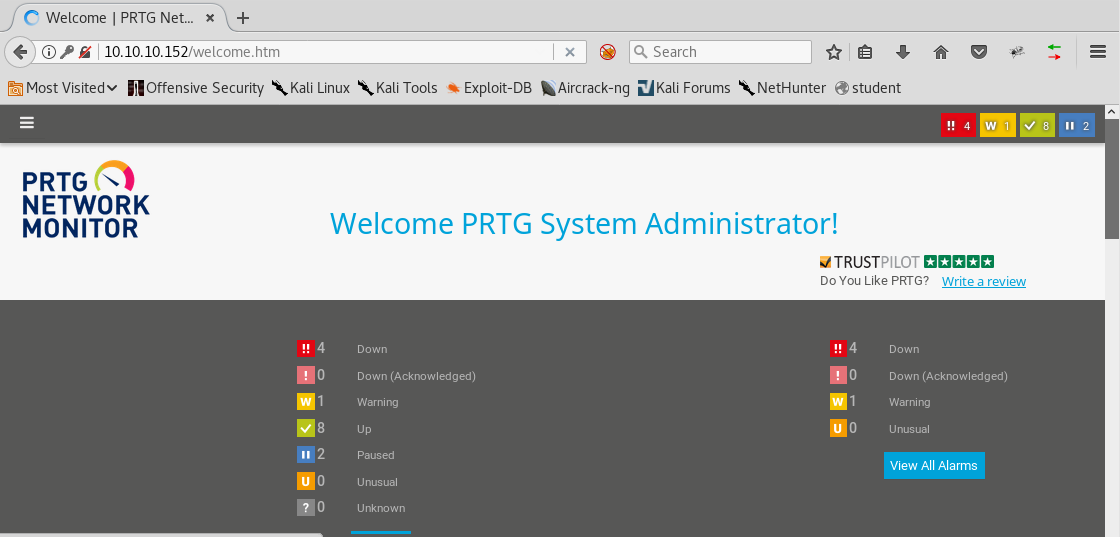
Task: Click the green Up sensors badge in header
Action: [1037, 126]
